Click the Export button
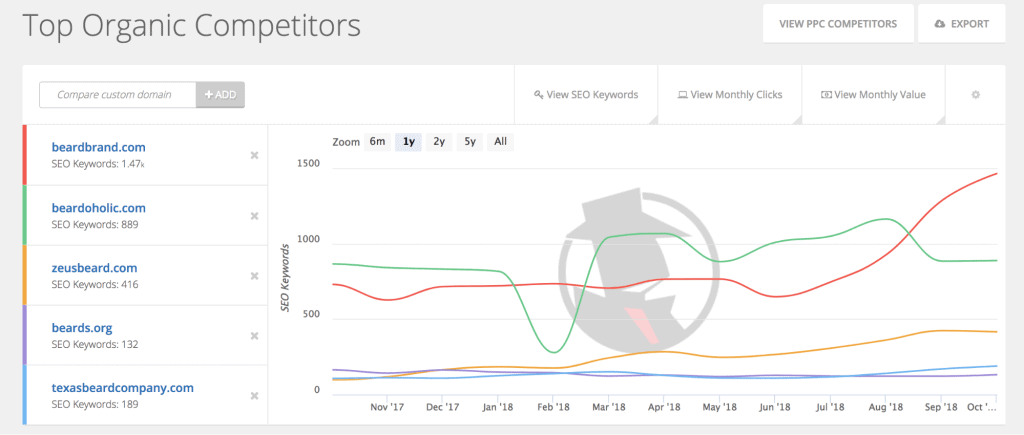The height and width of the screenshot is (435, 1024). pyautogui.click(x=961, y=24)
